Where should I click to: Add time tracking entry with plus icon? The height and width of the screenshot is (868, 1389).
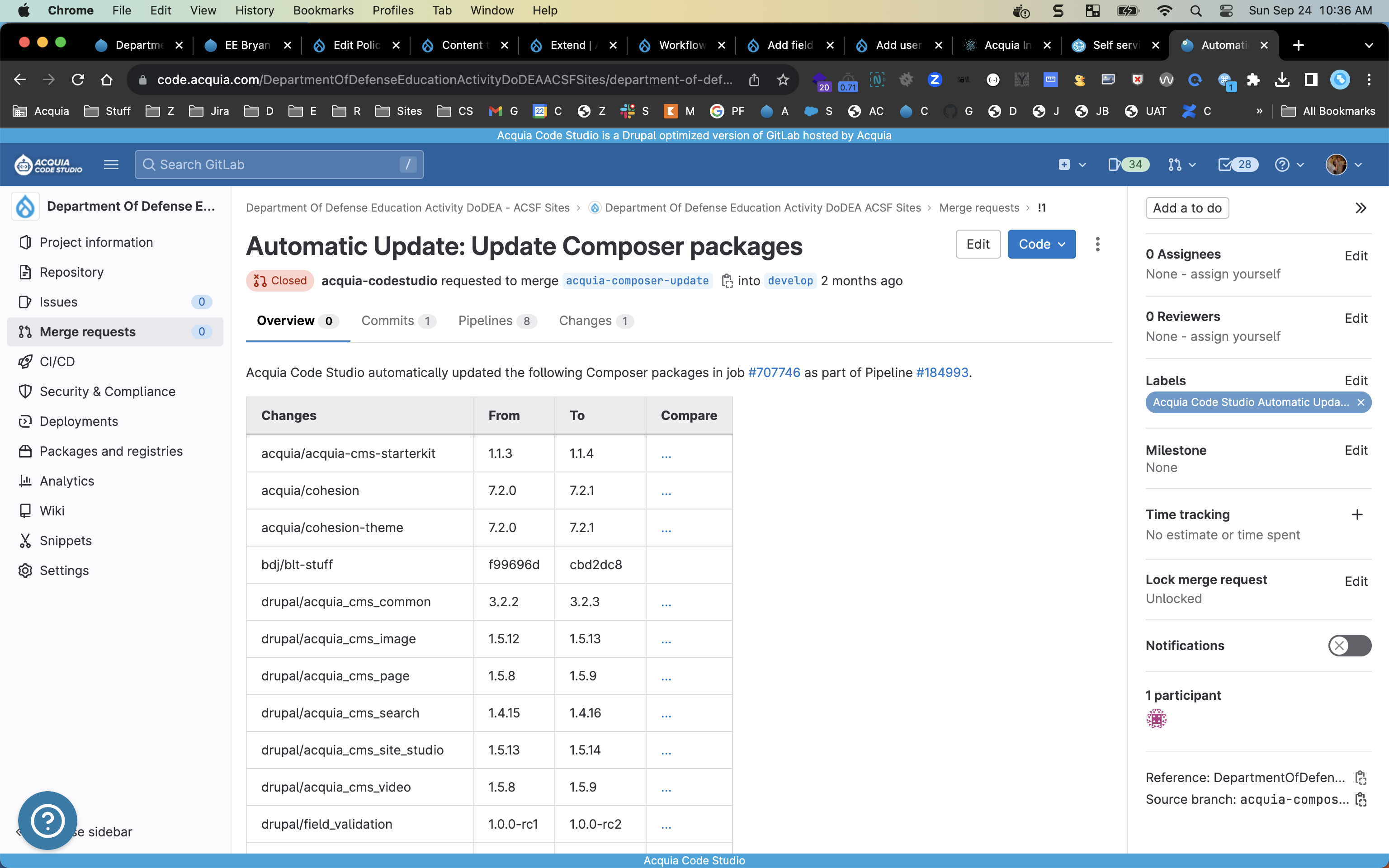[x=1357, y=514]
